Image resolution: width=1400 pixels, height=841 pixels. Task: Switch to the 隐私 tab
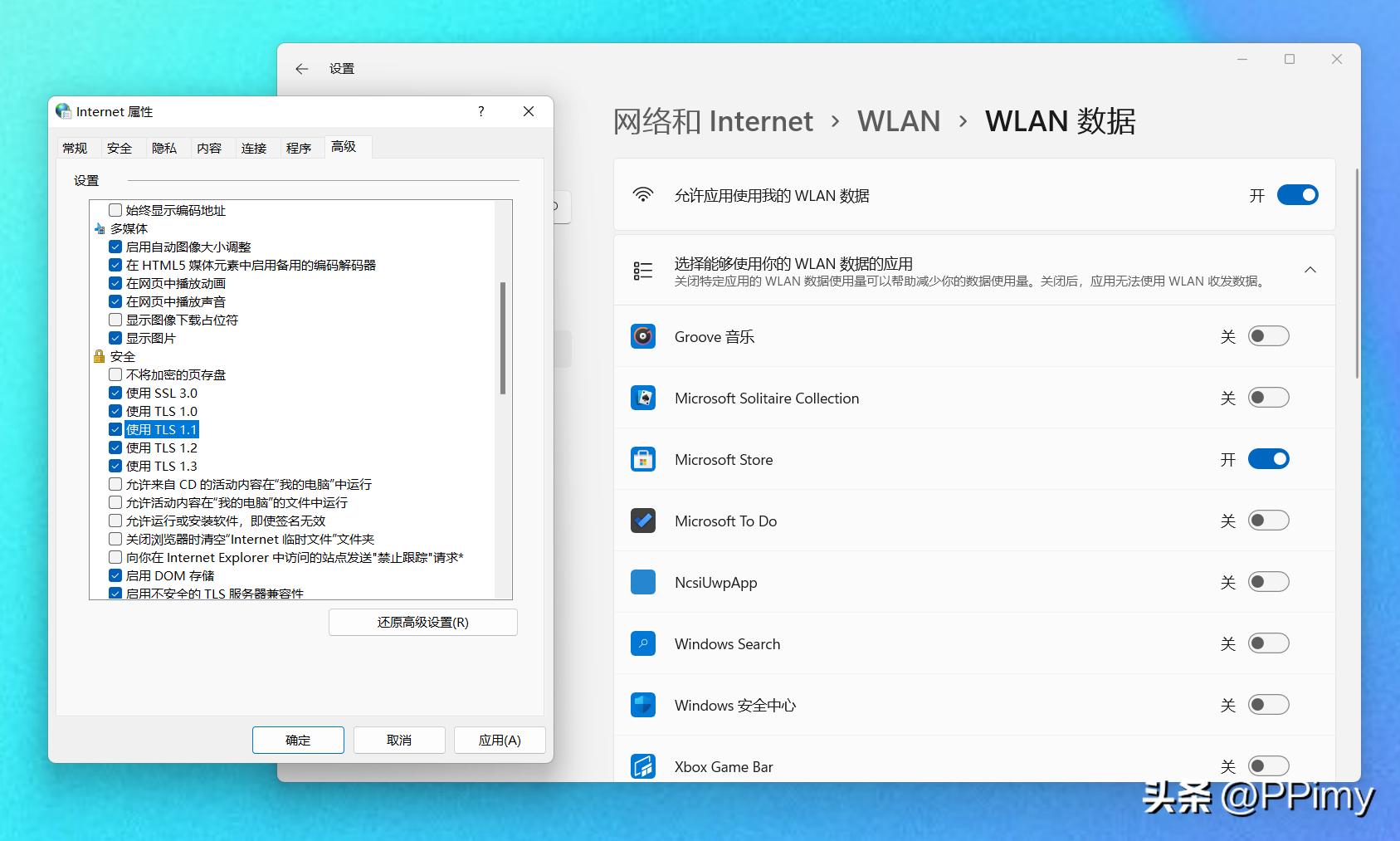click(164, 148)
